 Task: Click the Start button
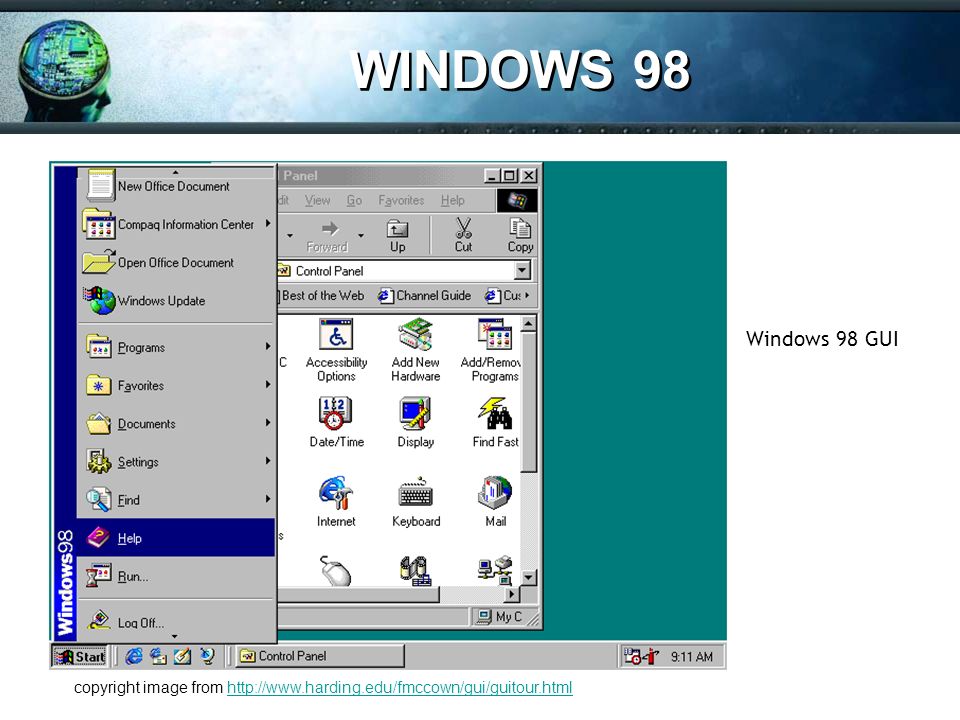pyautogui.click(x=80, y=656)
